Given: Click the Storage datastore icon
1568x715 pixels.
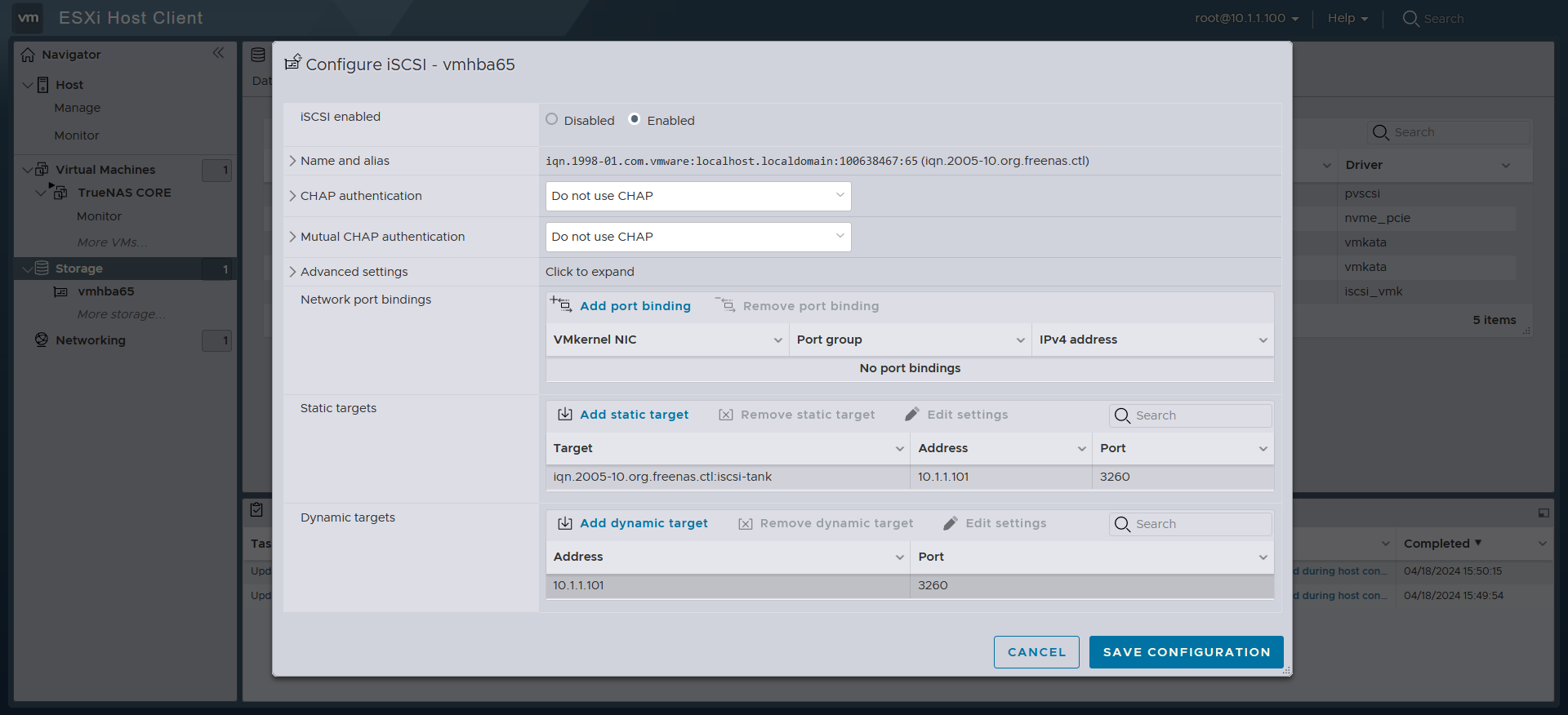Looking at the screenshot, I should pos(42,268).
